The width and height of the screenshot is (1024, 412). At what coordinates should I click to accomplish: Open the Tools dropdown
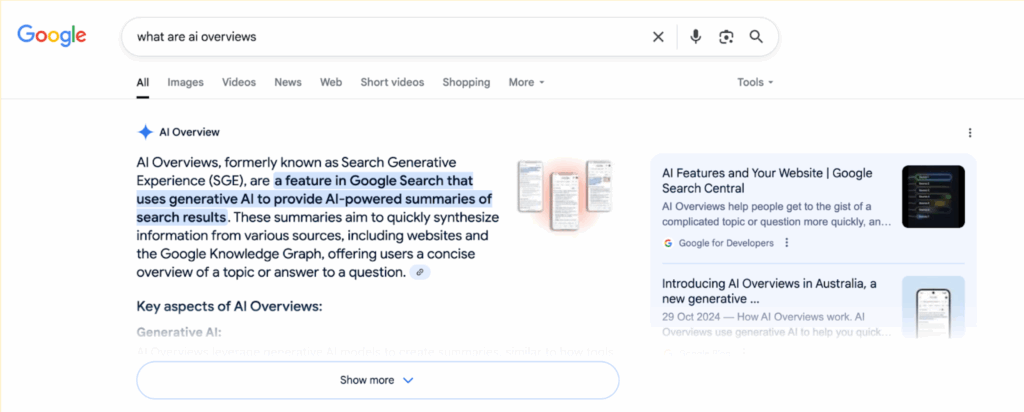coord(756,82)
